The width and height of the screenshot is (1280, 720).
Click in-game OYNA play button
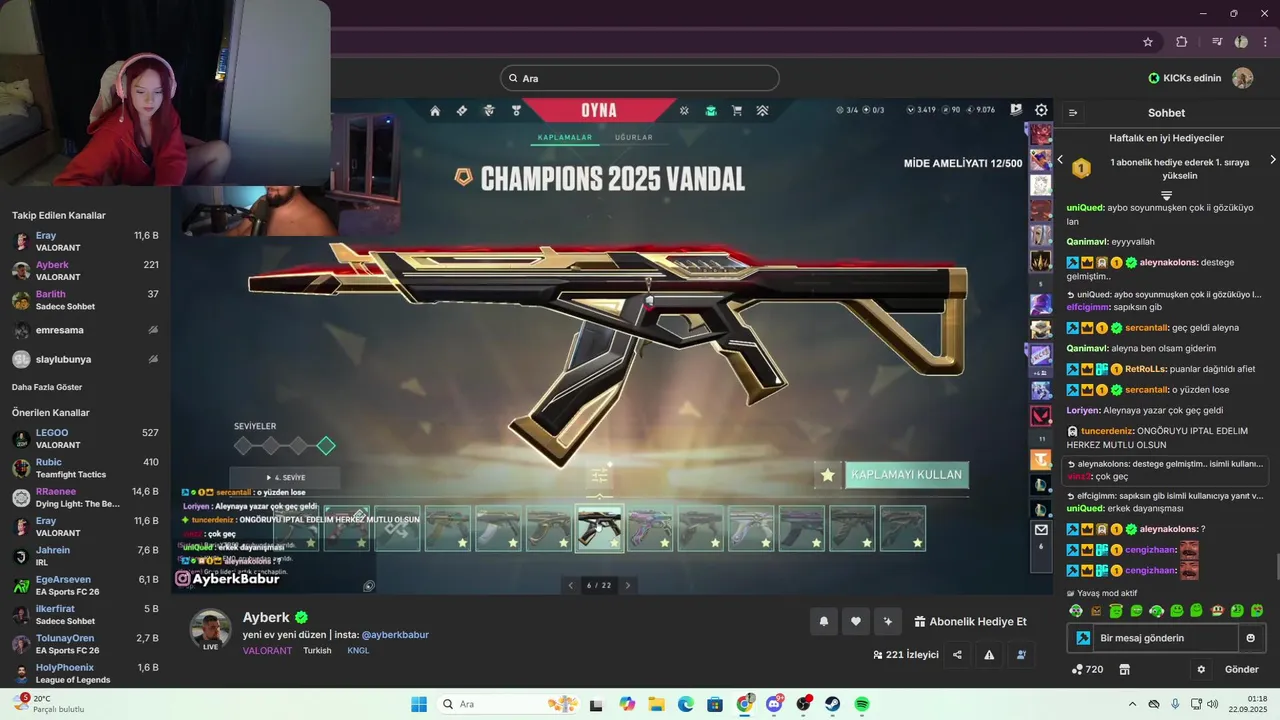(x=599, y=110)
